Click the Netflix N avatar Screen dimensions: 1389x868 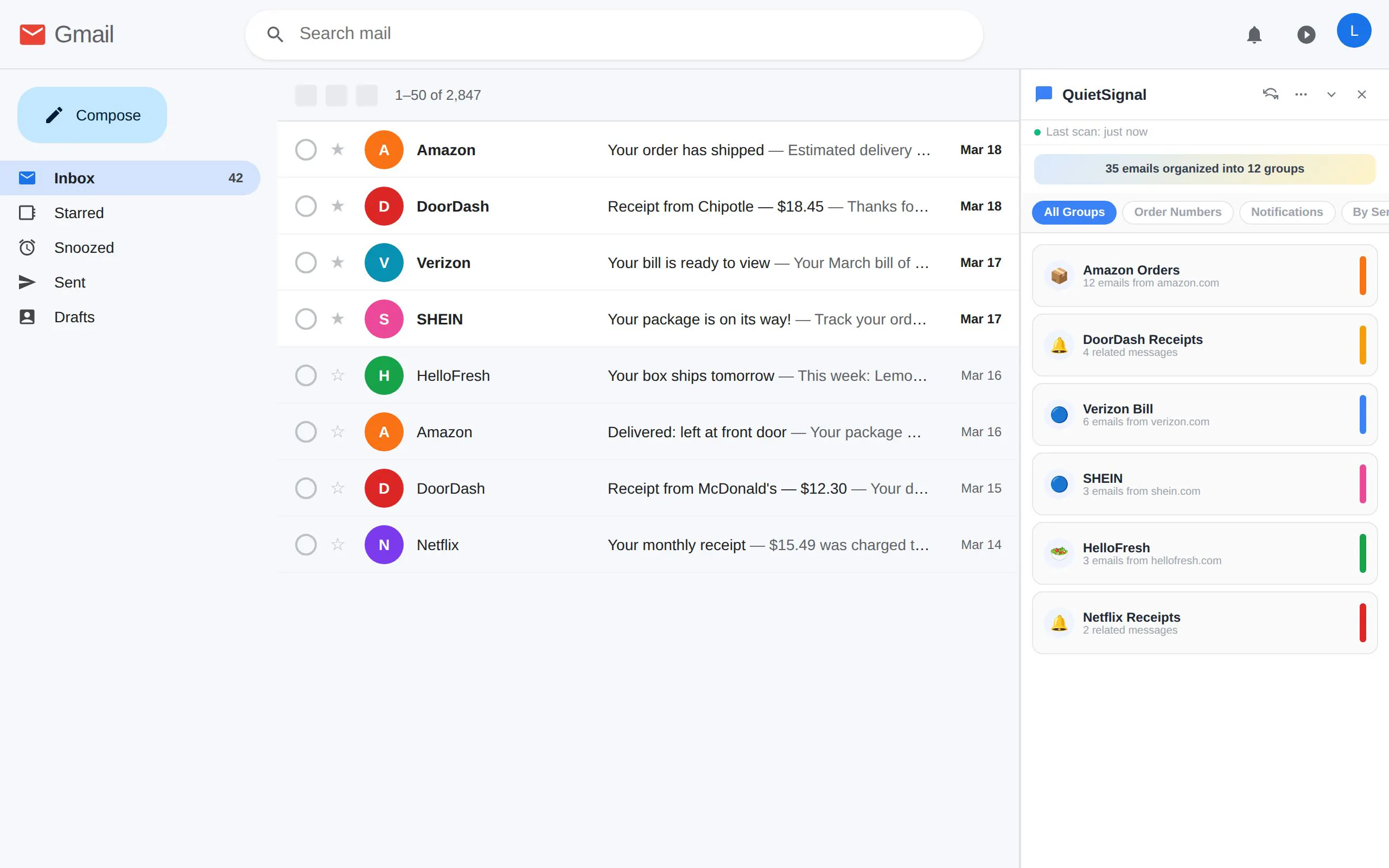point(384,545)
